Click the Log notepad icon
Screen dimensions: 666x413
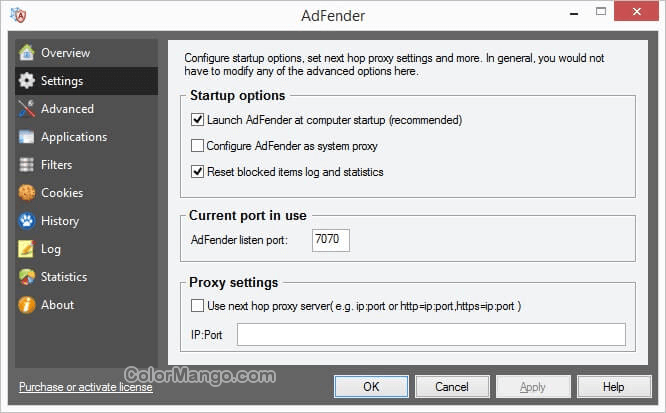[x=26, y=249]
